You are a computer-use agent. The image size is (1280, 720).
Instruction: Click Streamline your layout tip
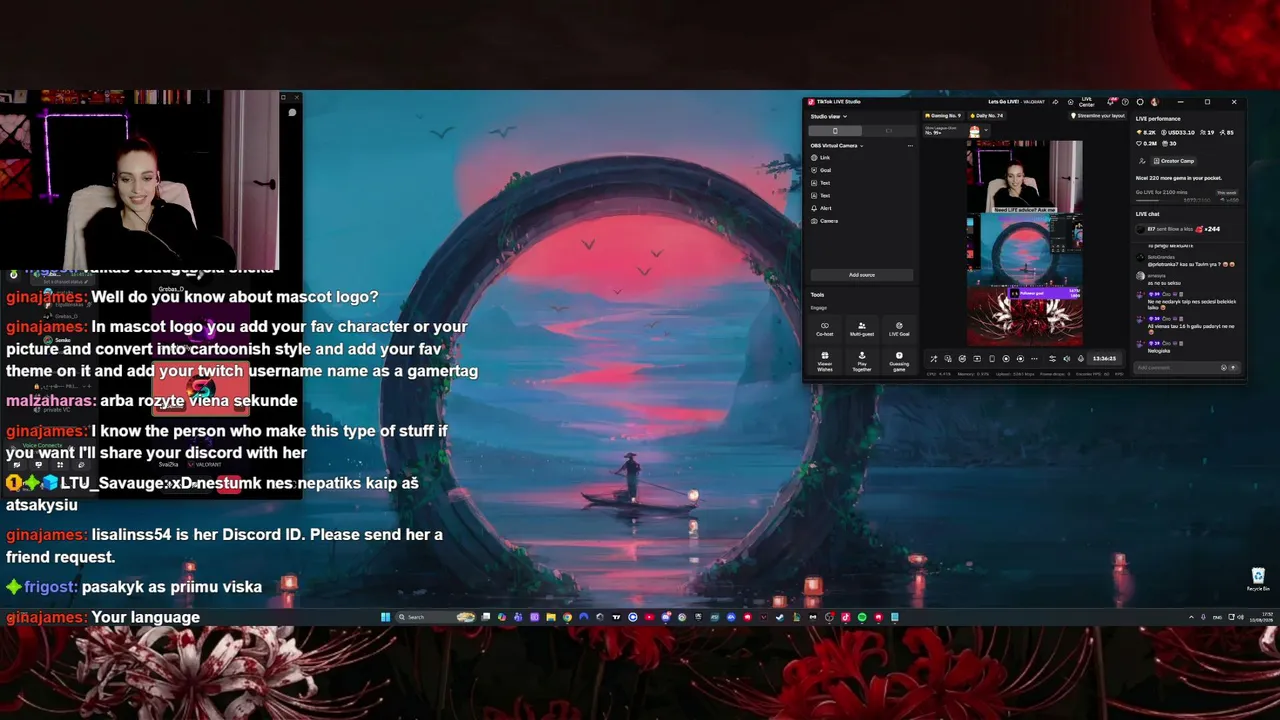point(1098,116)
